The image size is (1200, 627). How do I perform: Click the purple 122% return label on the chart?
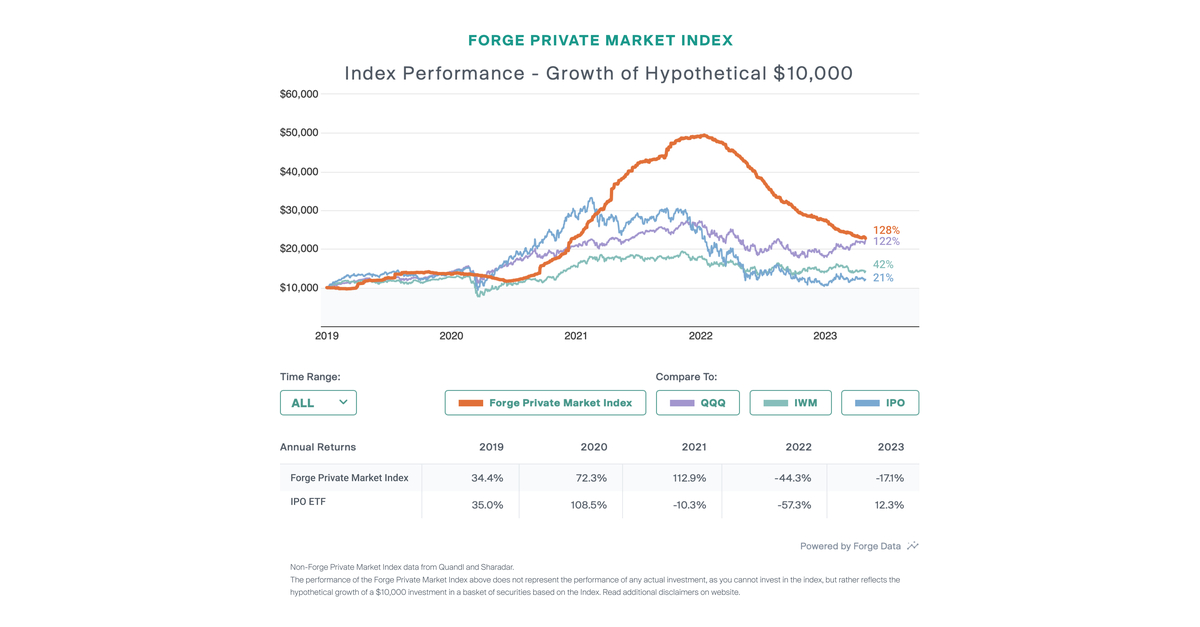tap(884, 241)
